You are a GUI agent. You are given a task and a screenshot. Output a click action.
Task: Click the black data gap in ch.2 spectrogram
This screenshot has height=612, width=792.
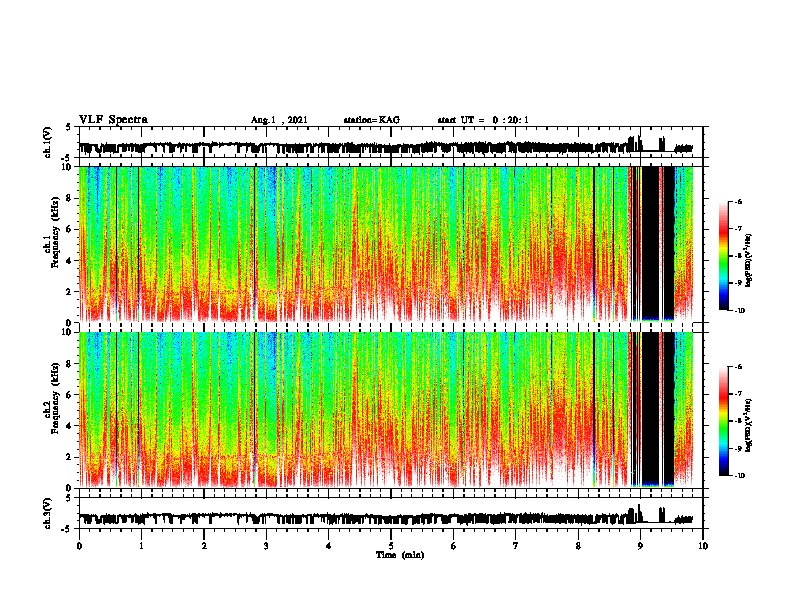click(x=658, y=408)
